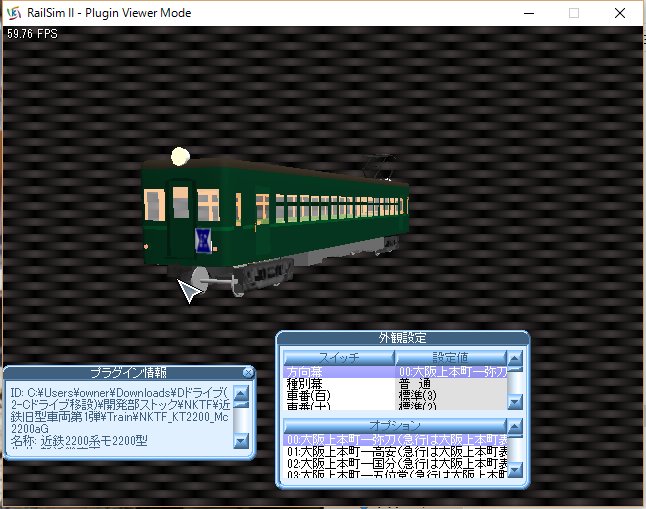This screenshot has height=509, width=646.
Task: Click the up arrow in プラグイン情報 scrollbar
Action: click(x=241, y=392)
